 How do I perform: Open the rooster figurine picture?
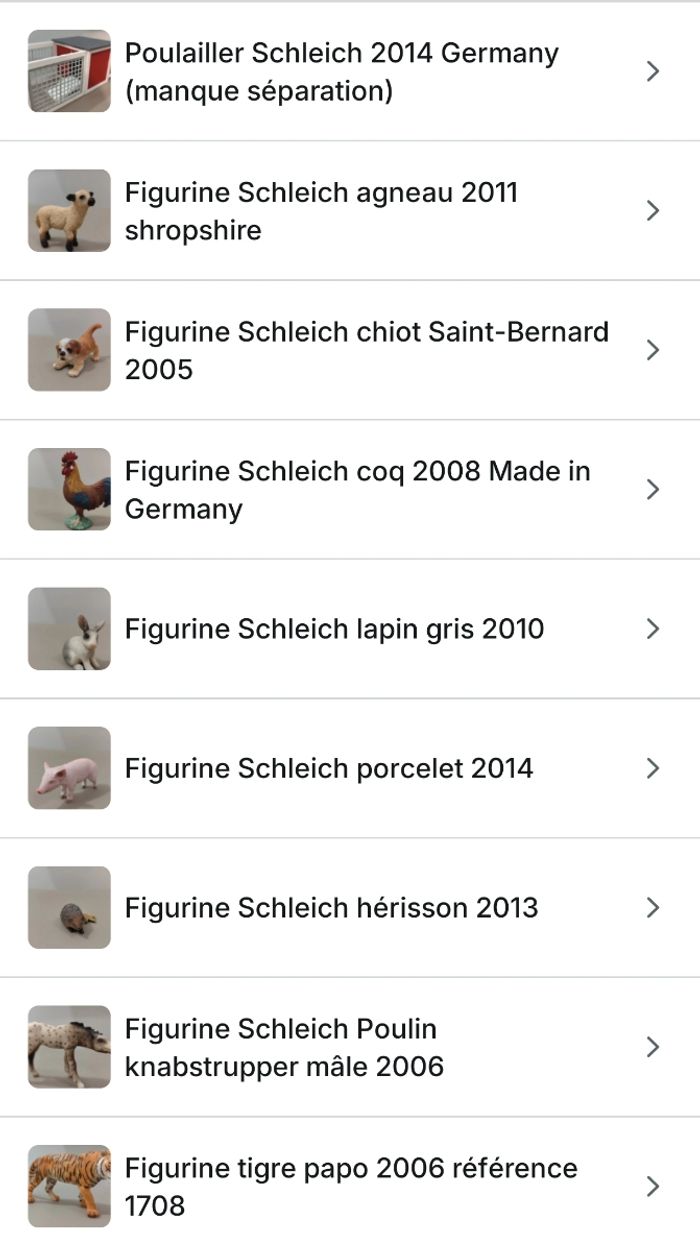tap(69, 489)
